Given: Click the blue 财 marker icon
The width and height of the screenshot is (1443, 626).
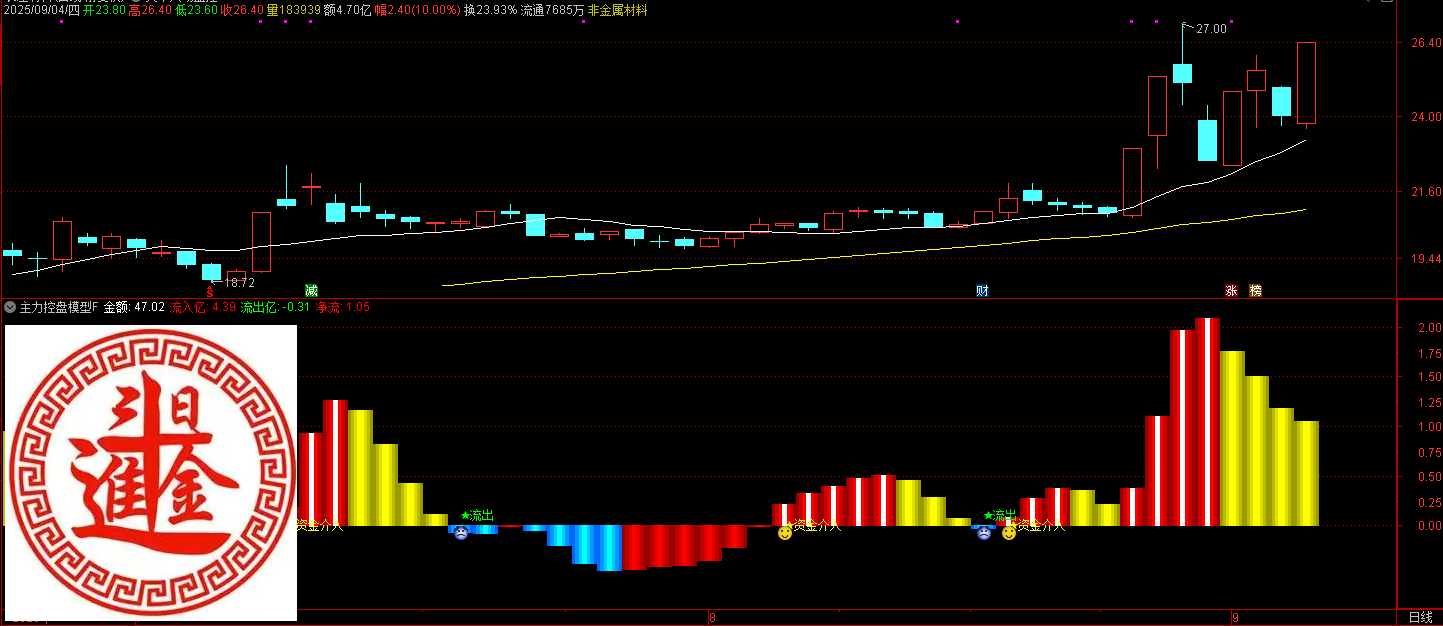Looking at the screenshot, I should [983, 291].
